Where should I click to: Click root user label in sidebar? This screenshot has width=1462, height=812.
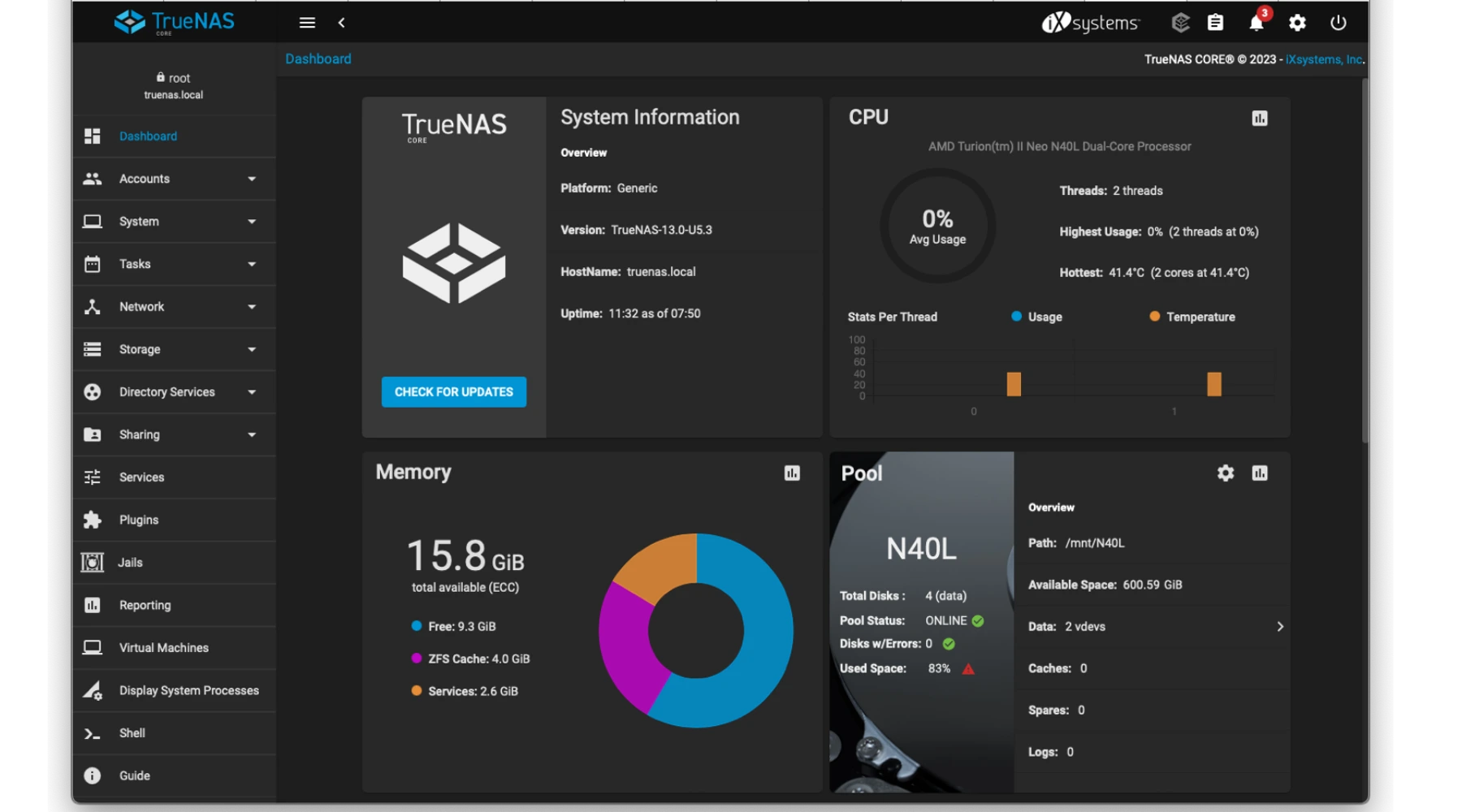tap(174, 78)
